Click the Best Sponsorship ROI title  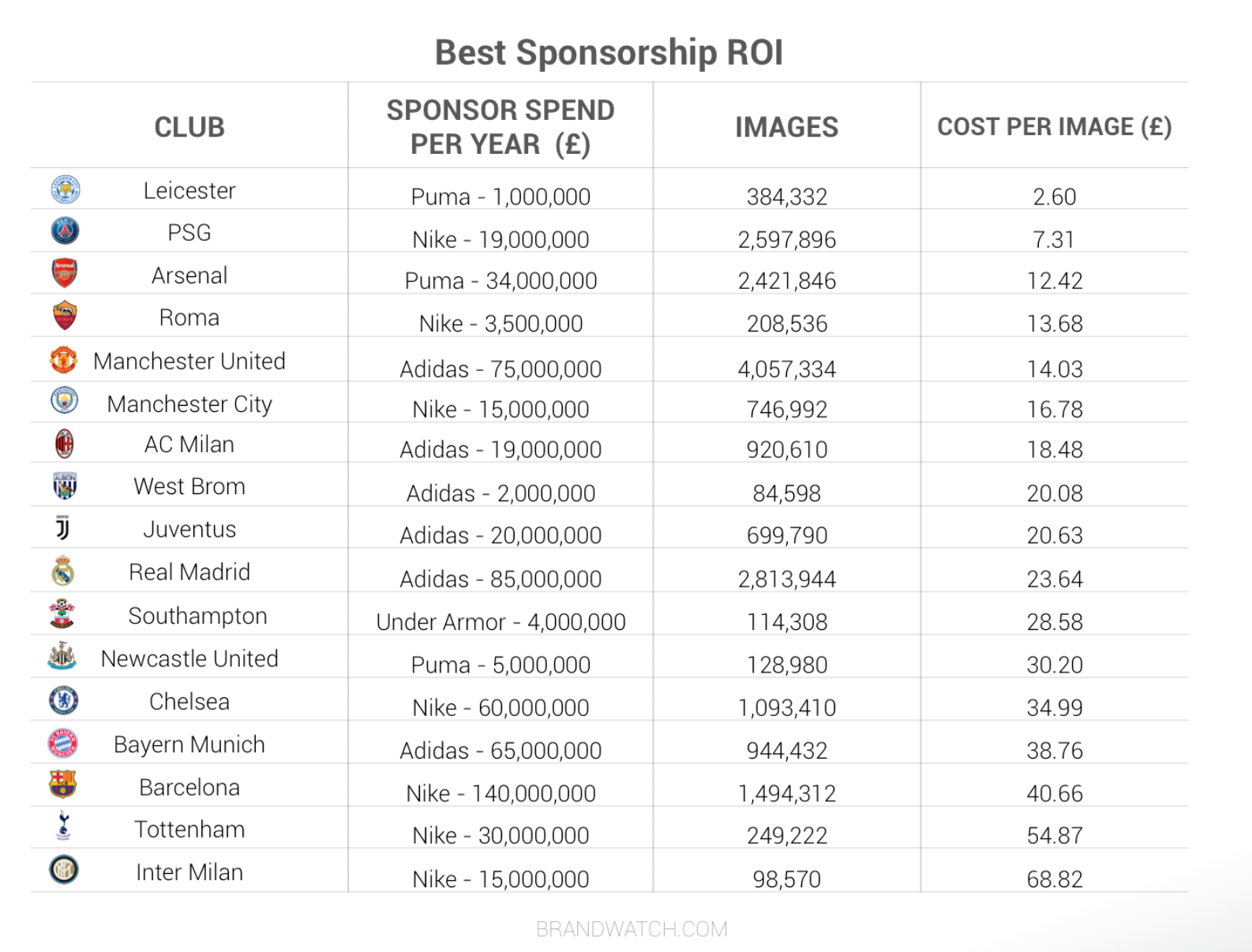click(x=609, y=53)
